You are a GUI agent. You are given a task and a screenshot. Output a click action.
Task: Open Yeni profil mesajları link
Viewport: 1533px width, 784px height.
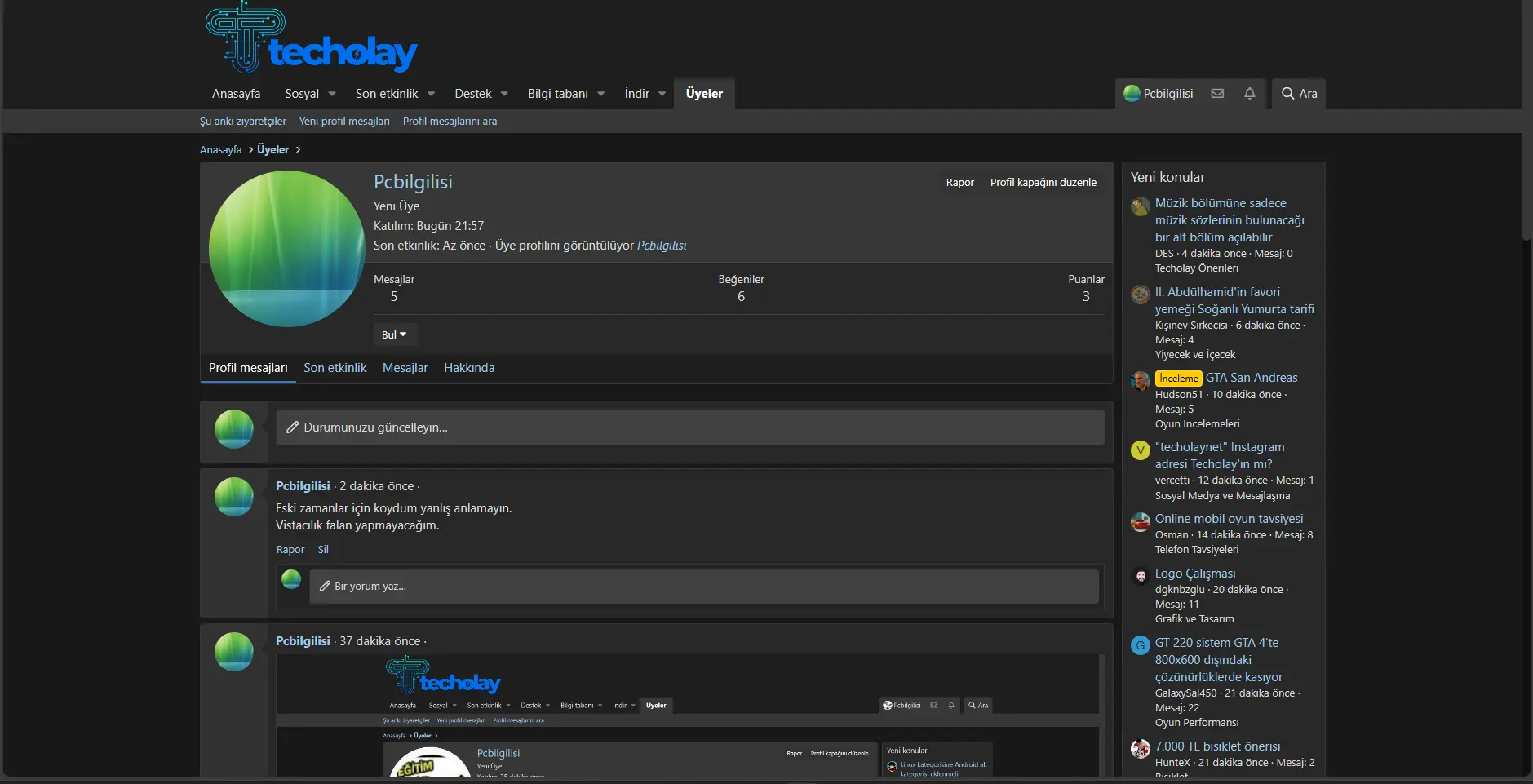point(344,121)
